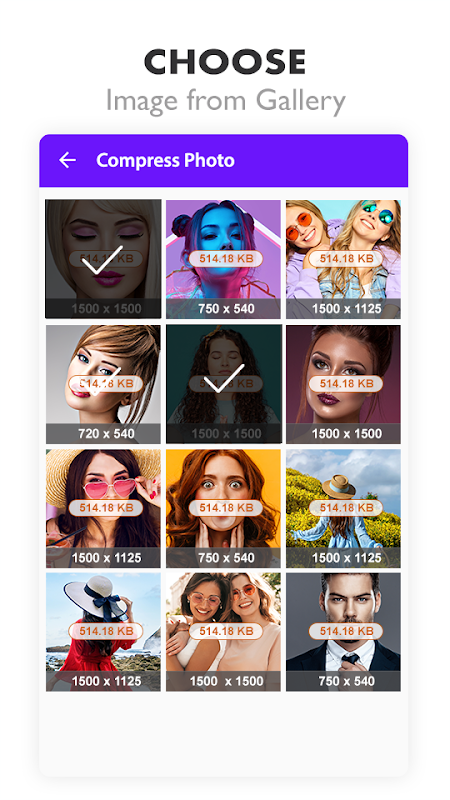This screenshot has width=450, height=800.
Task: Choose the bronze makeup woman portrait
Action: click(343, 384)
